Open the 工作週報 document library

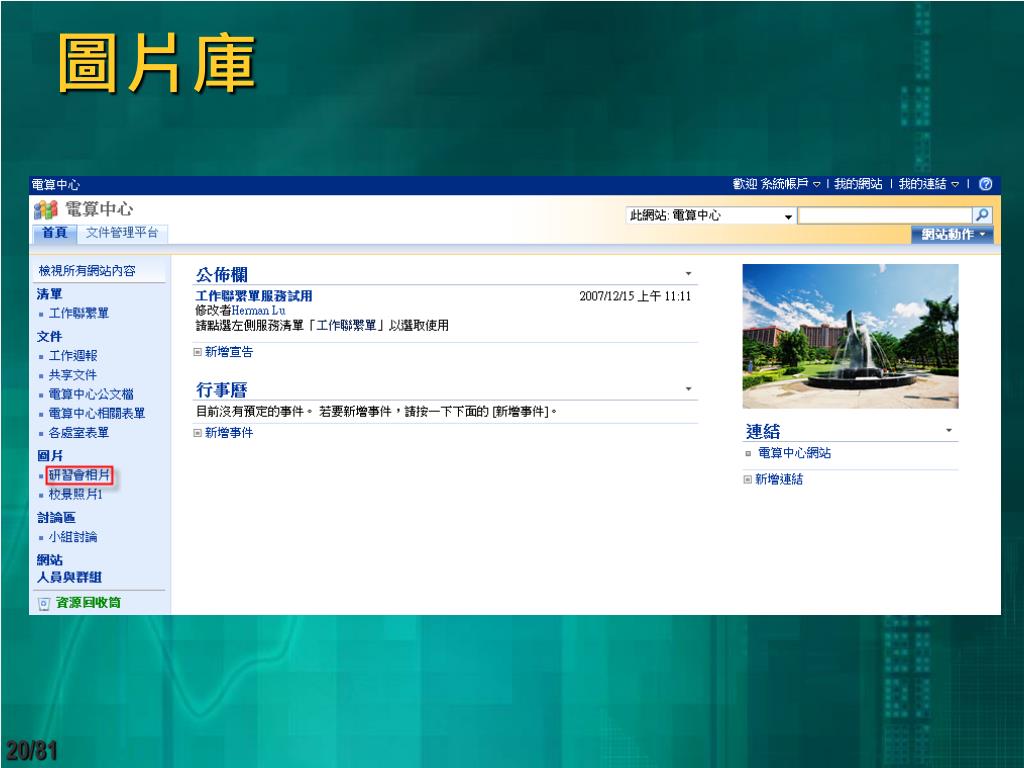73,356
